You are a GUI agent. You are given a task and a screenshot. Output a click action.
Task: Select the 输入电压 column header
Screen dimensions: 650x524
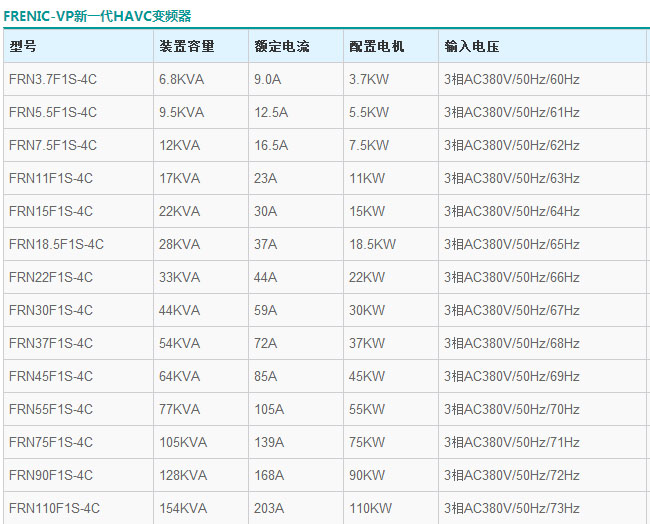pos(472,47)
